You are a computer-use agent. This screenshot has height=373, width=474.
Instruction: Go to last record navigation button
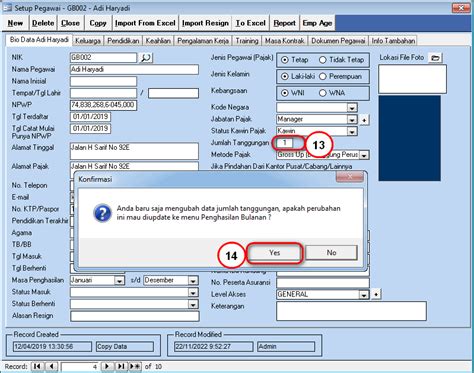pyautogui.click(x=121, y=366)
